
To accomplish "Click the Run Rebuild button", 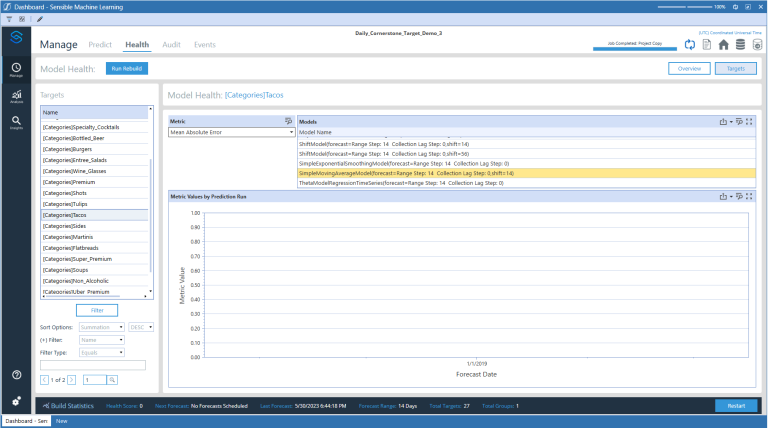I will [127, 69].
